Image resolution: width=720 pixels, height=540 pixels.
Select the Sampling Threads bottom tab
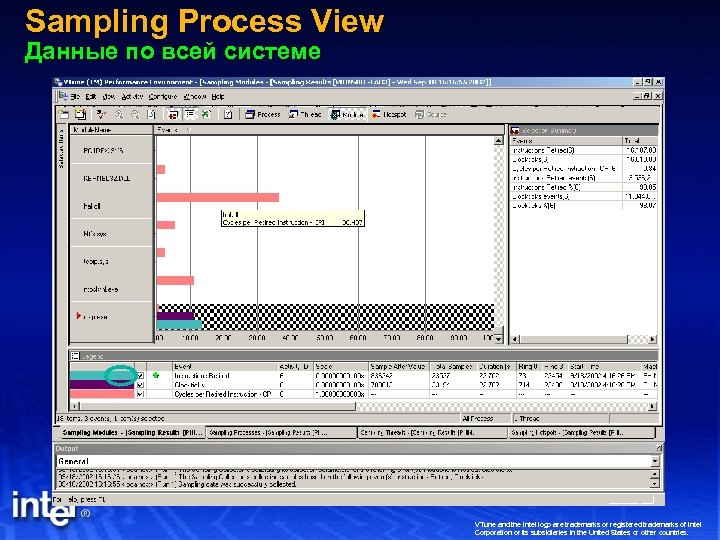coord(433,433)
